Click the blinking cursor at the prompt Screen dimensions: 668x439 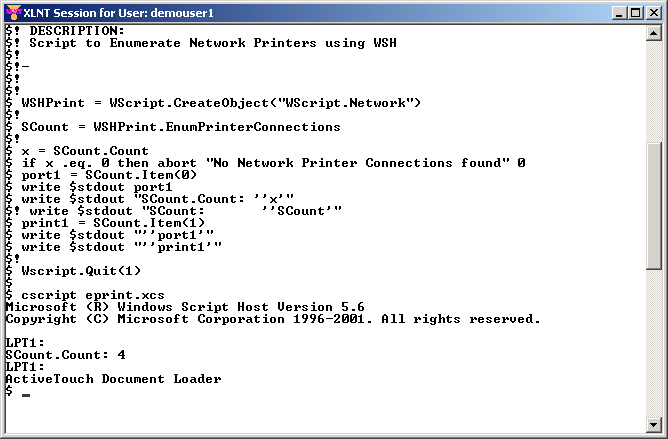click(26, 395)
